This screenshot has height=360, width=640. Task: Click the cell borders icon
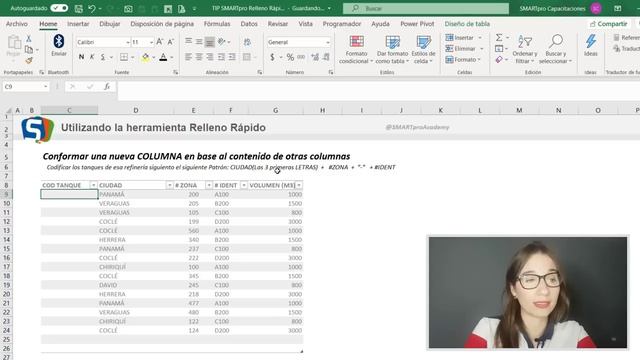[x=124, y=57]
